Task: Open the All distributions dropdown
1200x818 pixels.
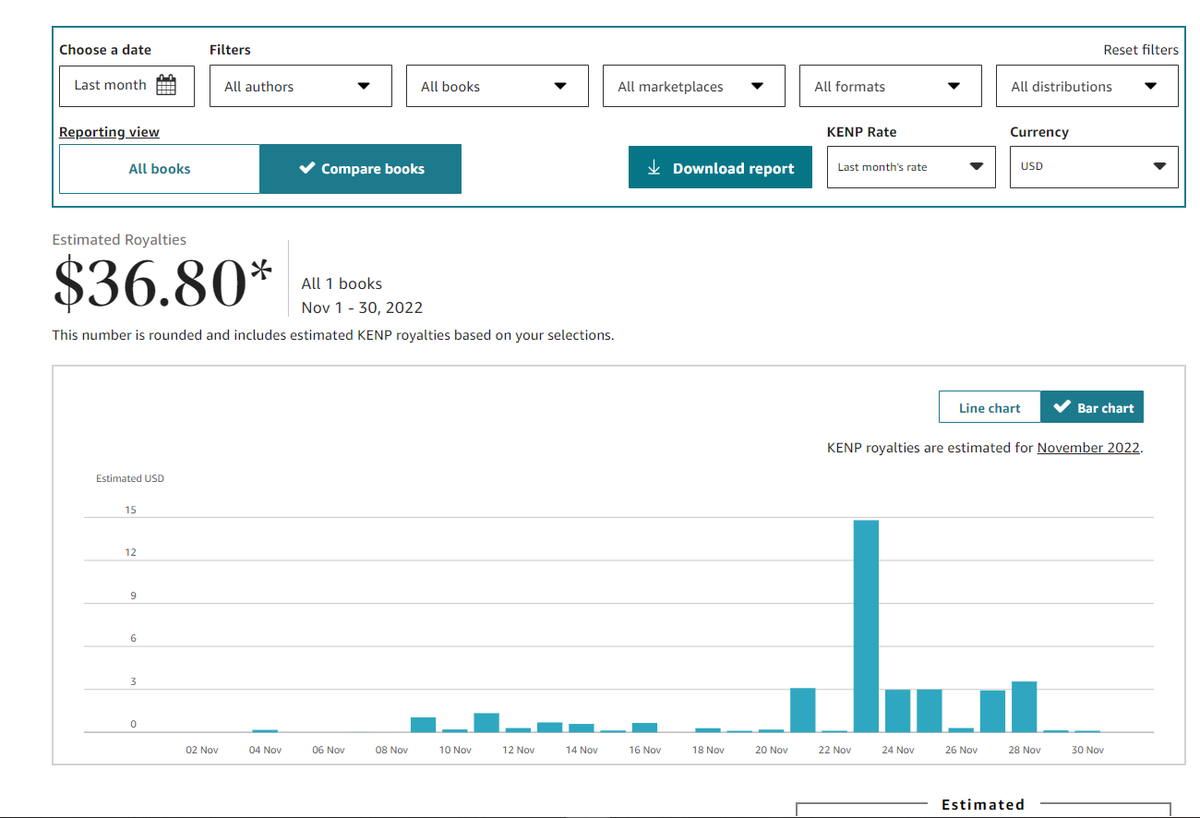Action: click(x=1088, y=86)
